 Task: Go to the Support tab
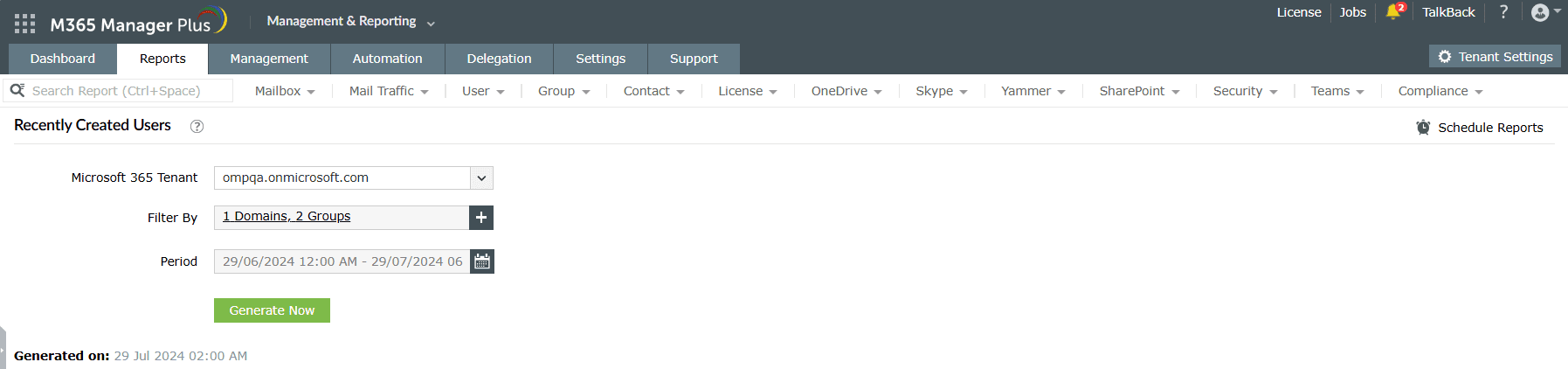[x=694, y=59]
